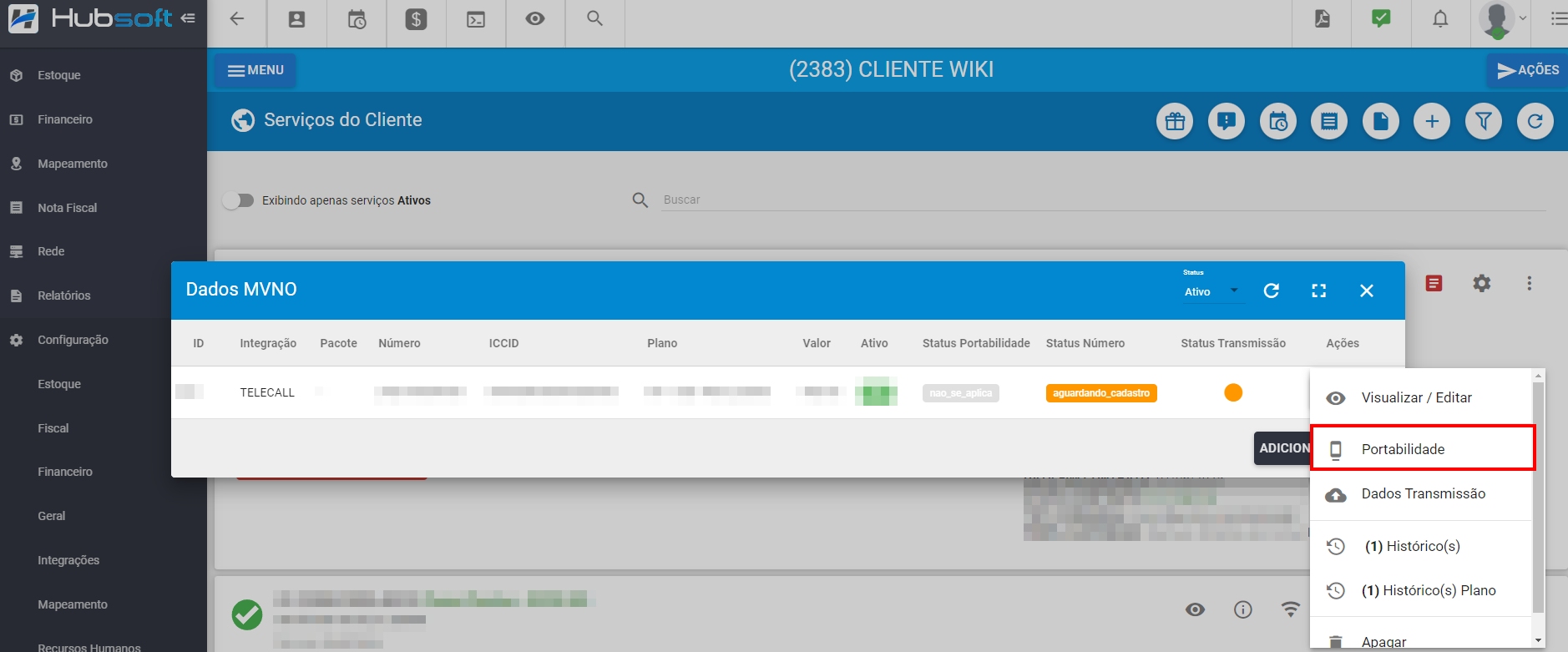Open the PDF document icon
This screenshot has height=652, width=1568.
click(x=1323, y=18)
